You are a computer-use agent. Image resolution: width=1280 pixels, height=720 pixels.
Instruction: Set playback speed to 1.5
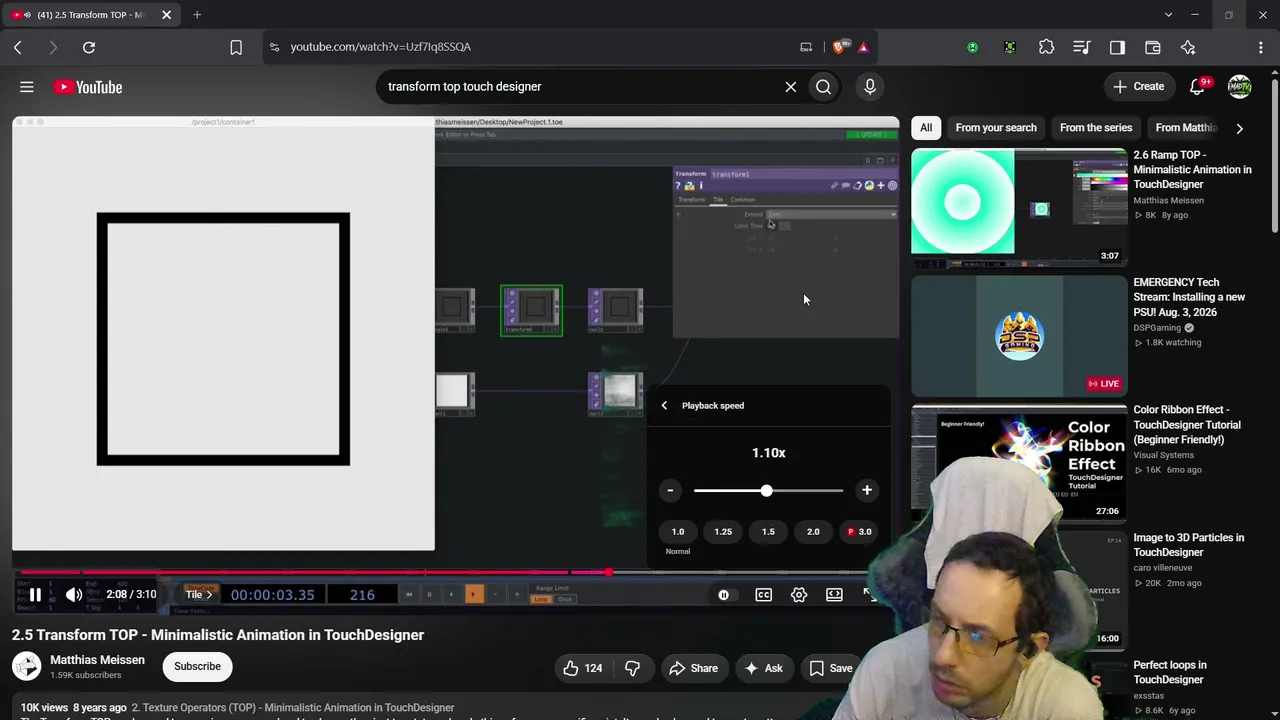click(x=768, y=532)
